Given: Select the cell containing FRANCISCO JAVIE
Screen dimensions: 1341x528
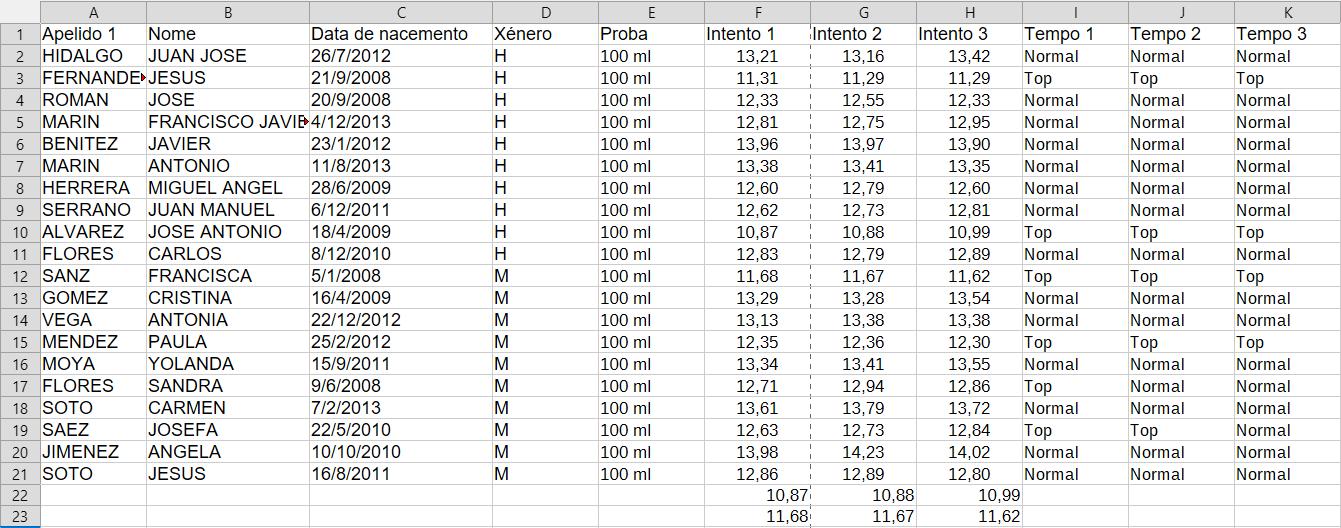Looking at the screenshot, I should point(228,122).
